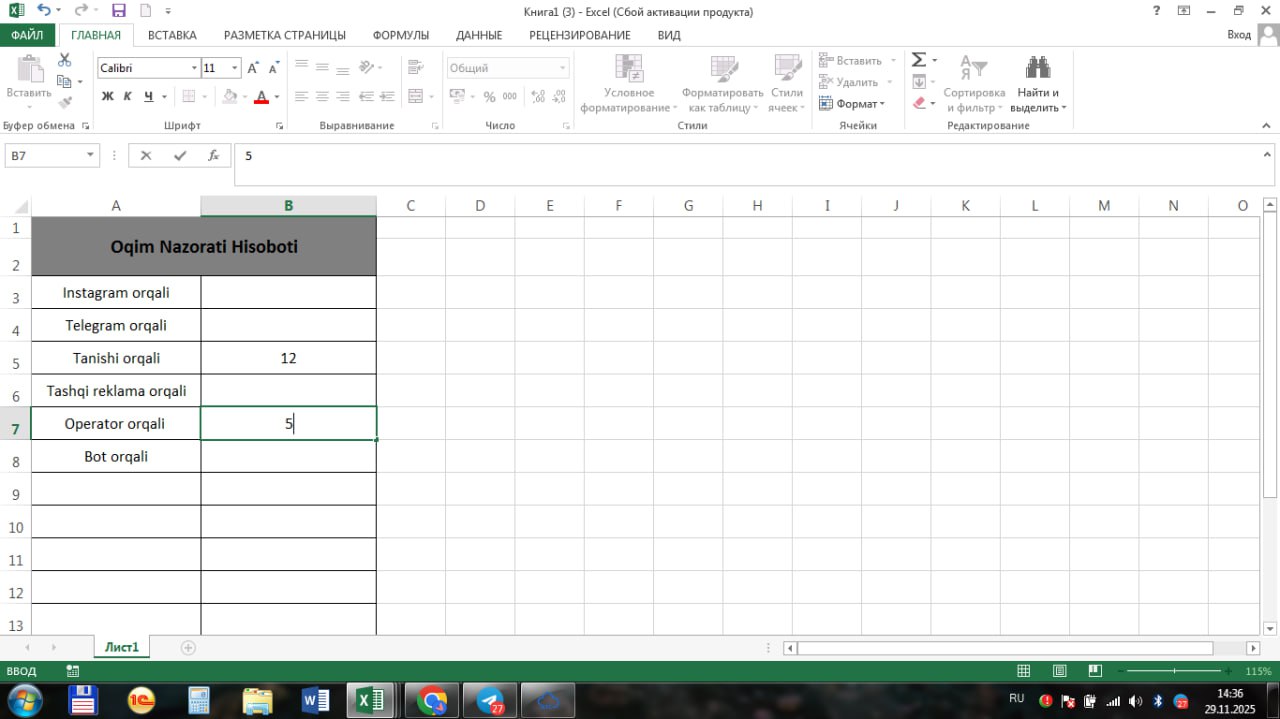Click the increase font size icon
Viewport: 1280px width, 719px height.
pos(253,68)
